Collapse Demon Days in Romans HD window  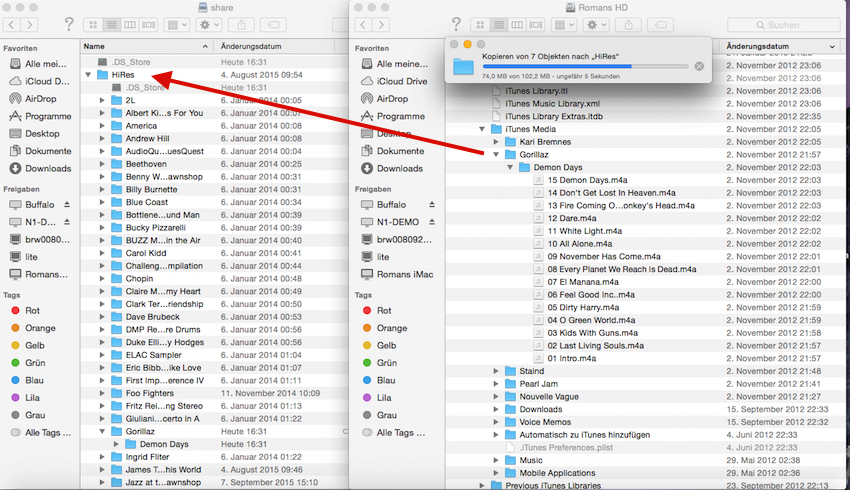pos(510,167)
